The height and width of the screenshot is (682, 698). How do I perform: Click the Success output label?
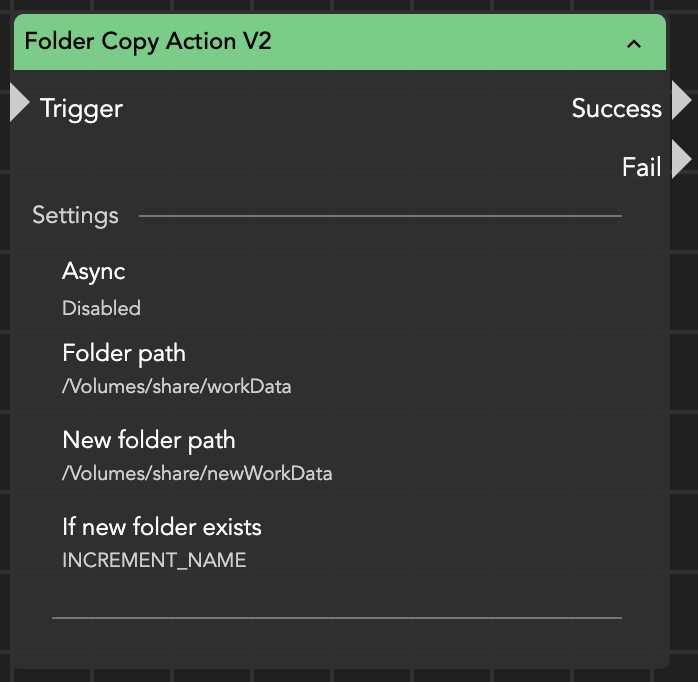[x=616, y=108]
